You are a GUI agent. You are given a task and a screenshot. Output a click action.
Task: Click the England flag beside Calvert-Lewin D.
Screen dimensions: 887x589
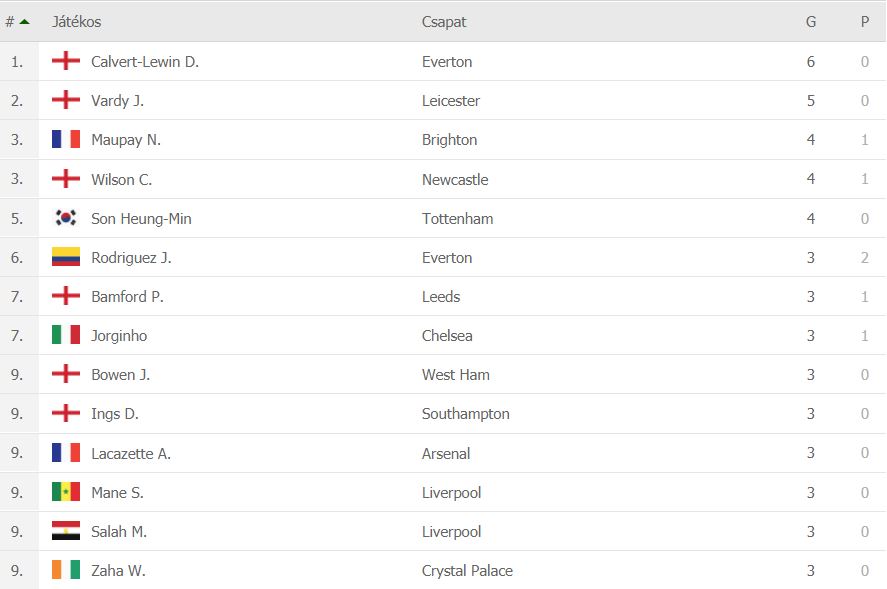[66, 61]
